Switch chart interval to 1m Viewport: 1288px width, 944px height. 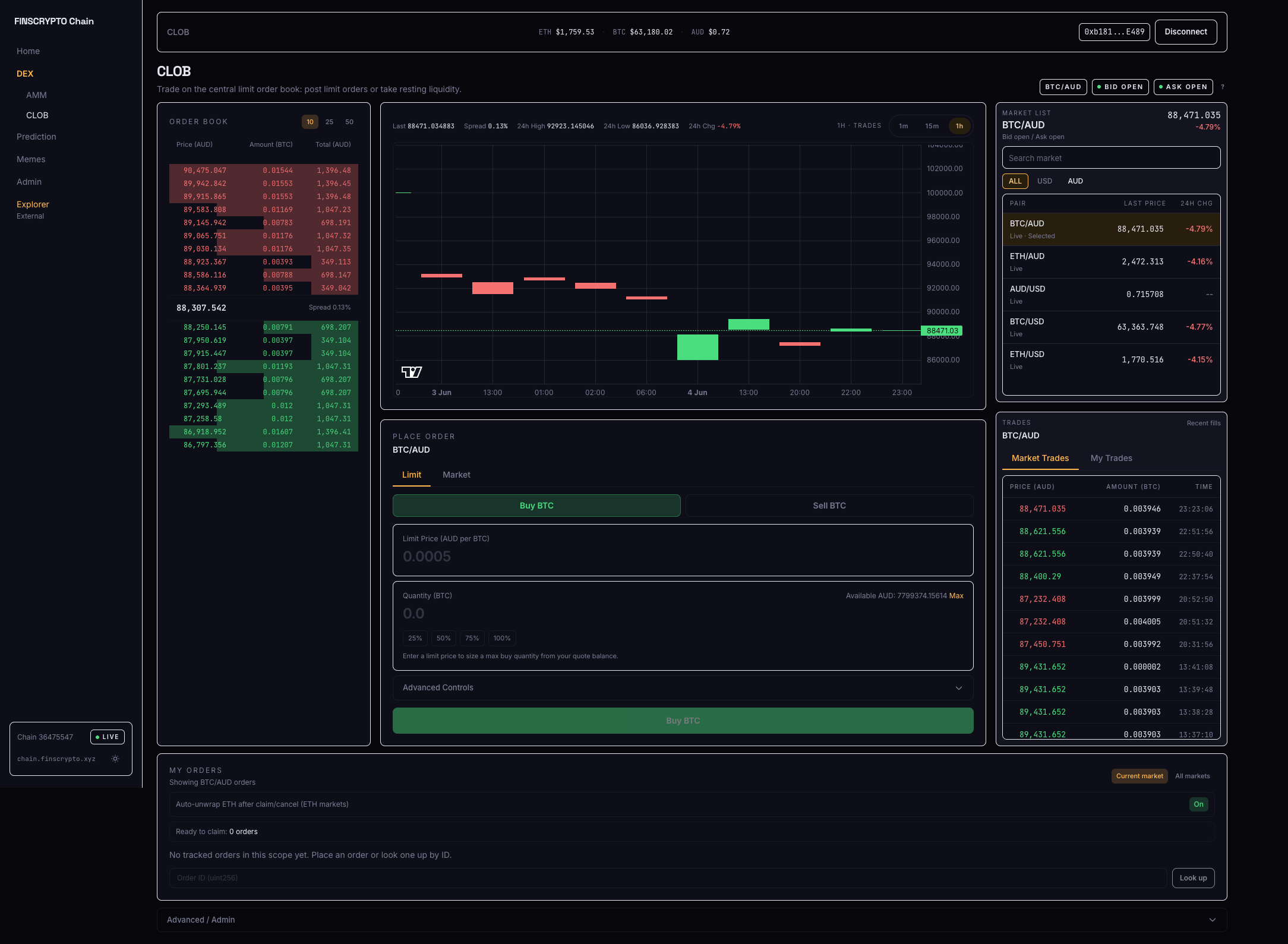pos(904,126)
